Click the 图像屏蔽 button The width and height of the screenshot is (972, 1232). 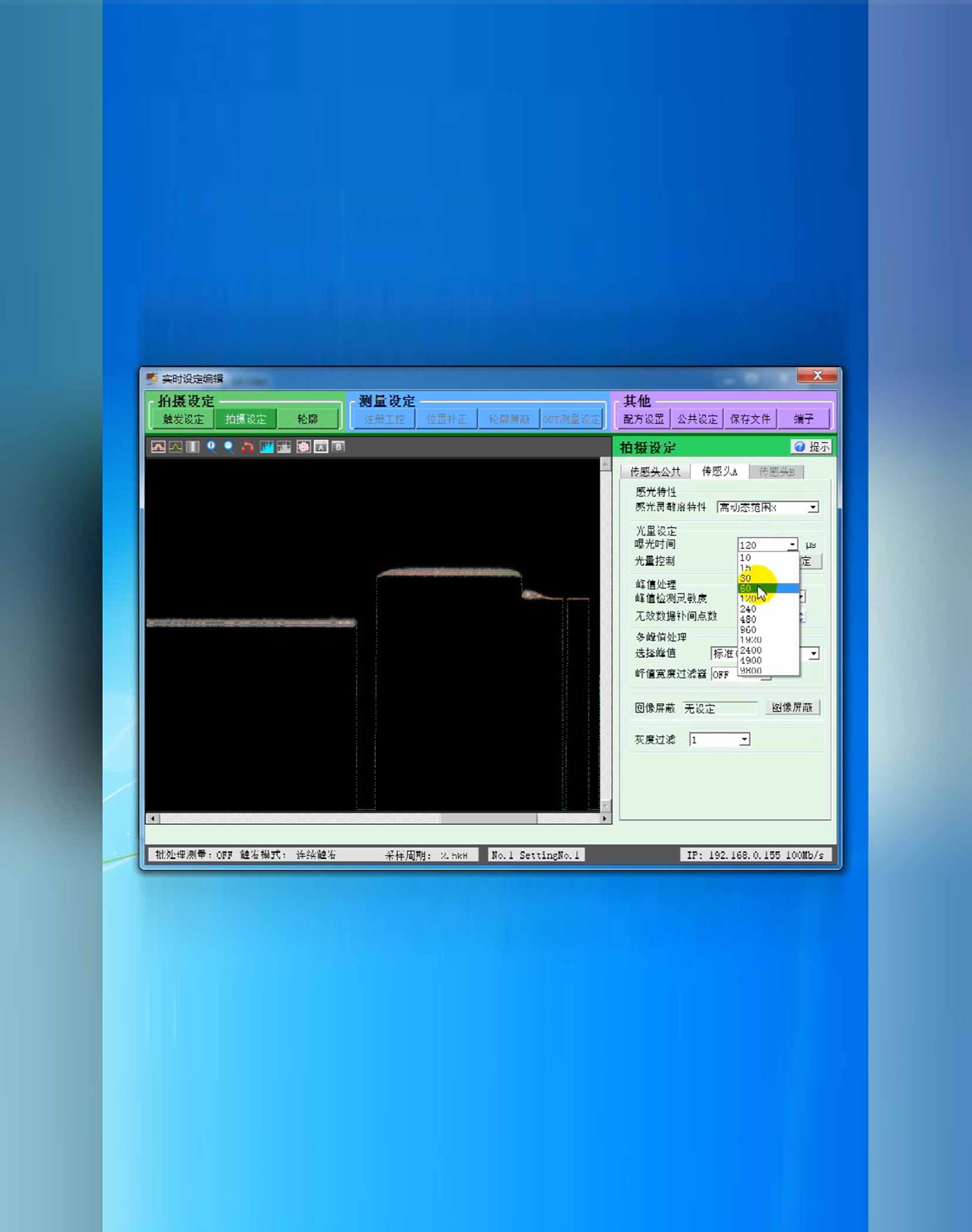point(792,708)
